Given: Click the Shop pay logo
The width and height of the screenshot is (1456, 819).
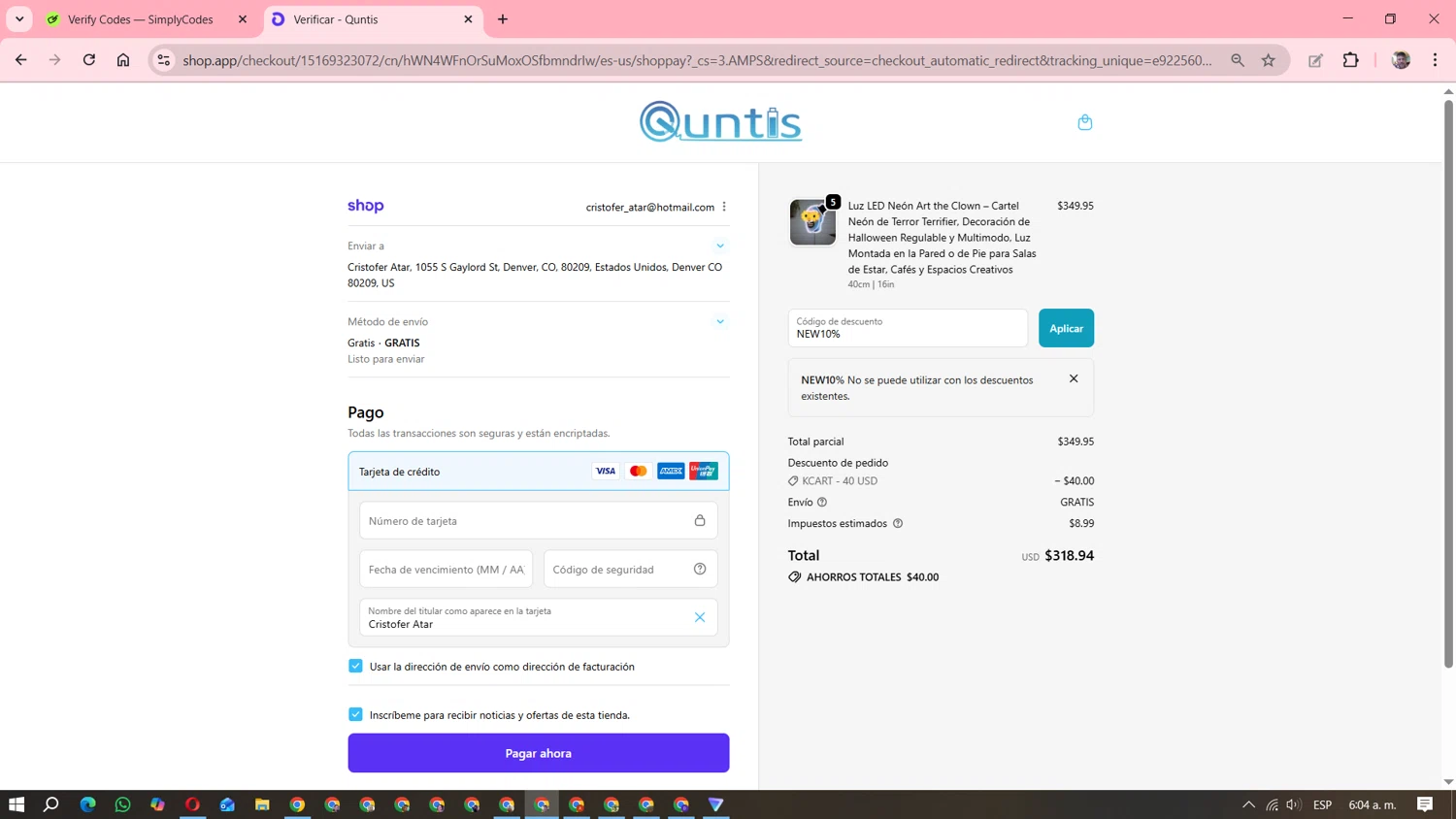Looking at the screenshot, I should 366,206.
